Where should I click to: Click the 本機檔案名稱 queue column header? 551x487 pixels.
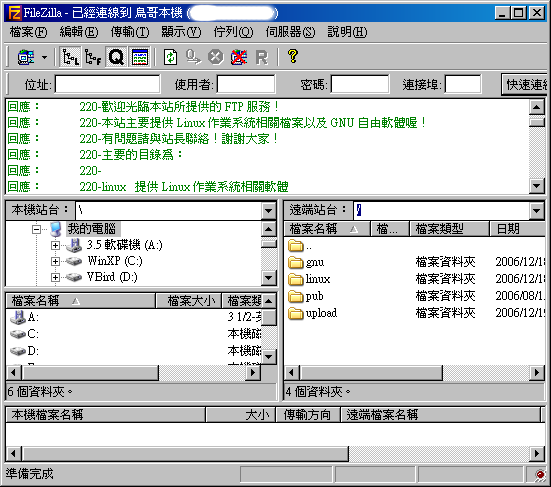105,415
